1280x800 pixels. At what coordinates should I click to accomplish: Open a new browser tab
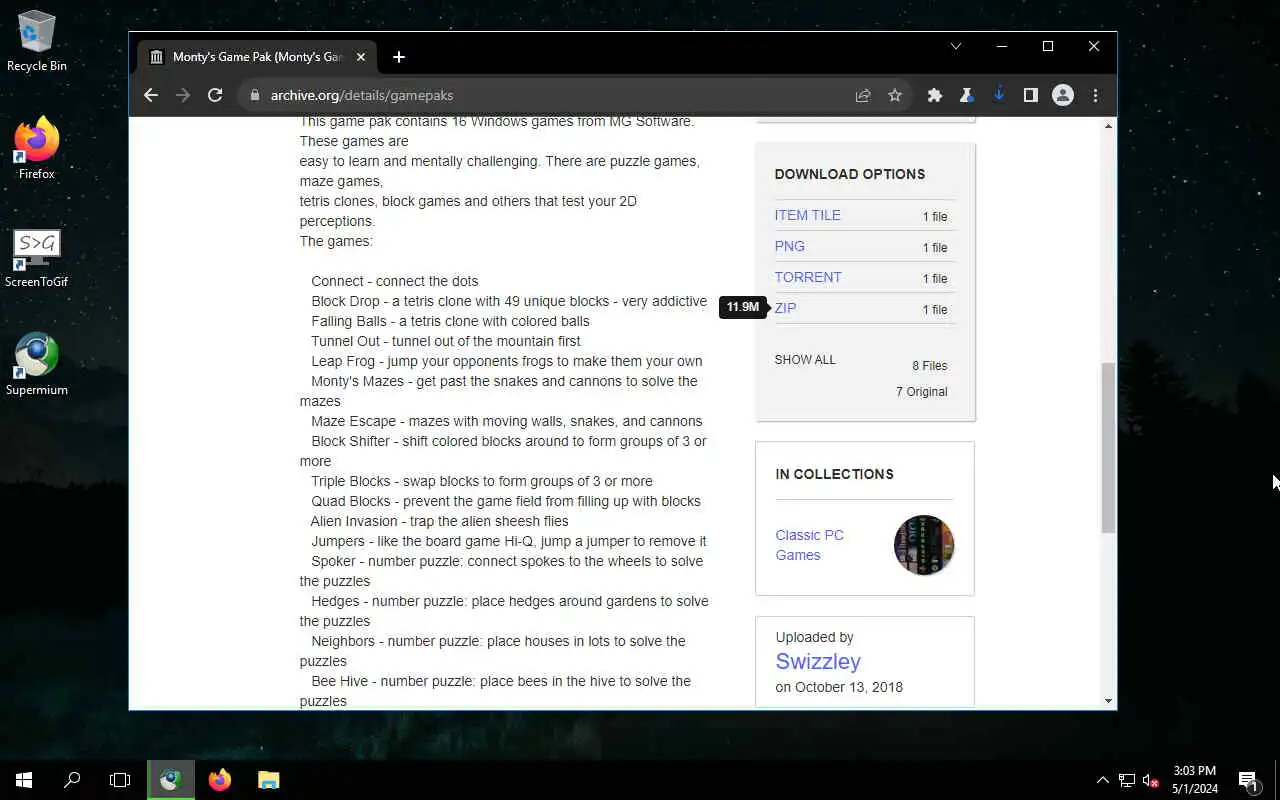[399, 57]
